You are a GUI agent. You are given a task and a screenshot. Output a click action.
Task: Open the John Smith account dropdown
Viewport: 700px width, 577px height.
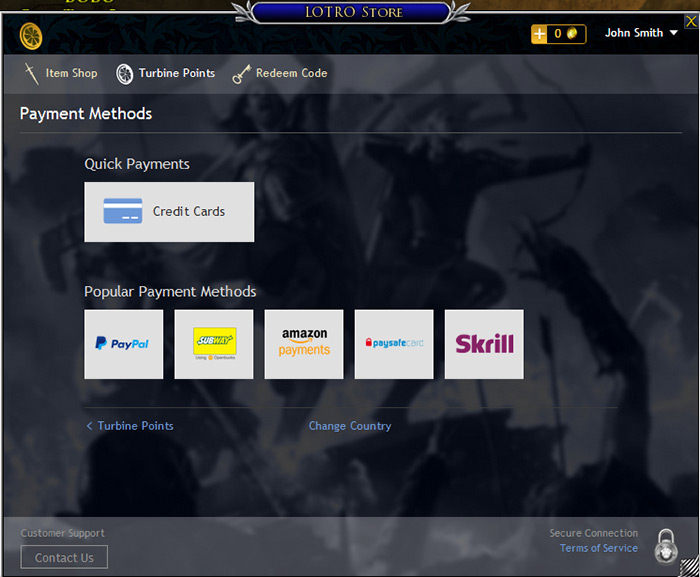(x=641, y=33)
